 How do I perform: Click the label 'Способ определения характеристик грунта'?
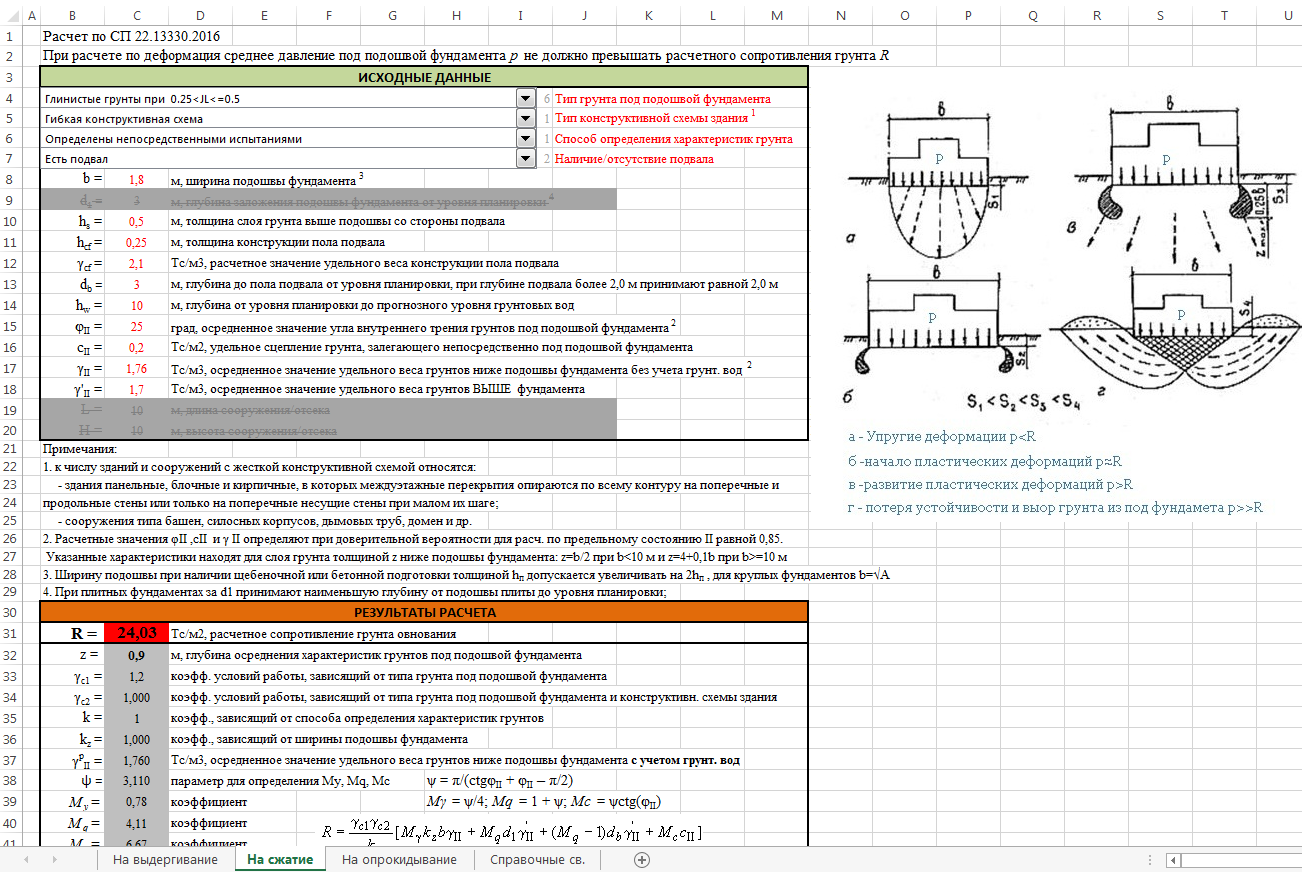673,139
